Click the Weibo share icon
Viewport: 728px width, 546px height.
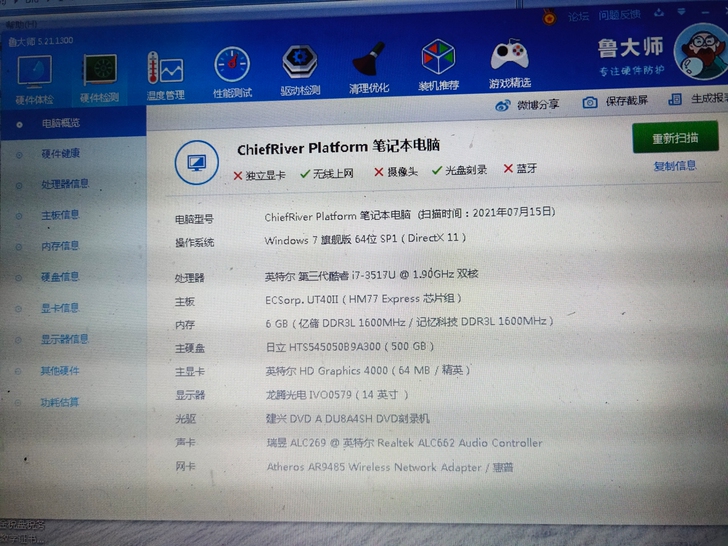click(503, 106)
